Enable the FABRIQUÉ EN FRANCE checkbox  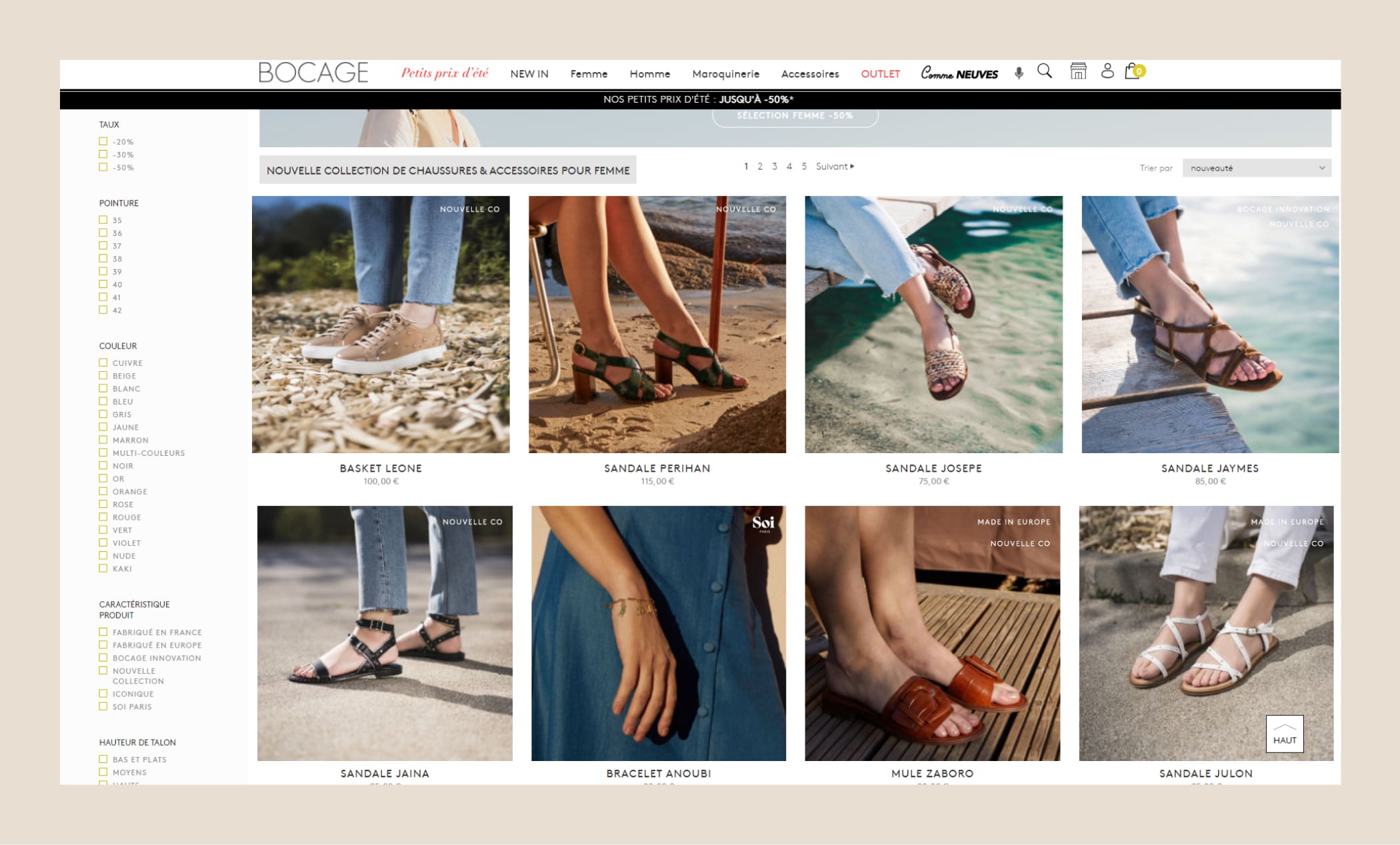point(104,632)
